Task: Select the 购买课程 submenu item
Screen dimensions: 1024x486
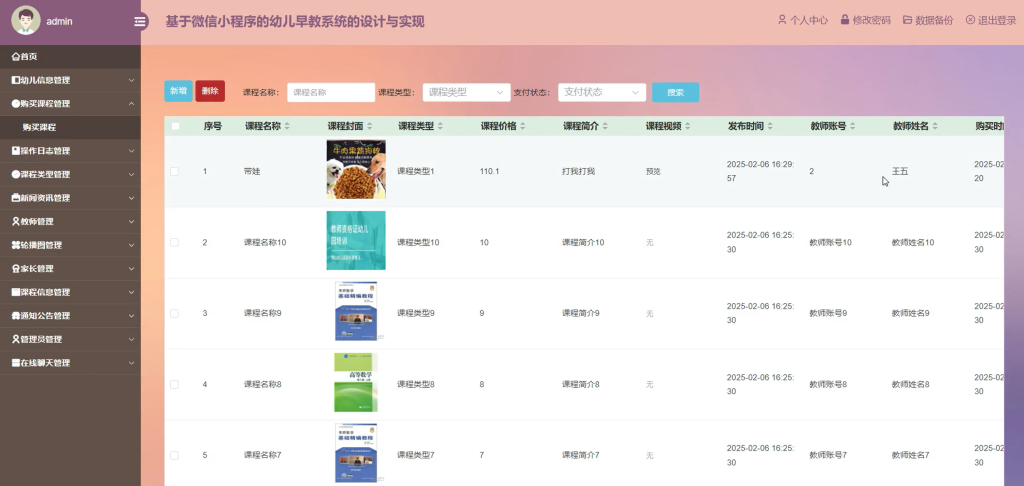Action: (70, 127)
